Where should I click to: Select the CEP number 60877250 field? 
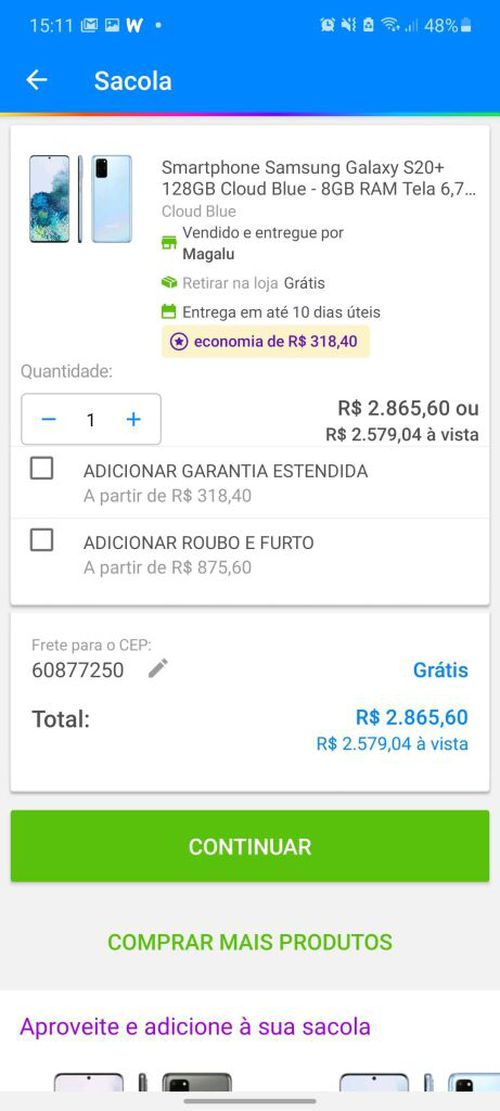pyautogui.click(x=78, y=670)
